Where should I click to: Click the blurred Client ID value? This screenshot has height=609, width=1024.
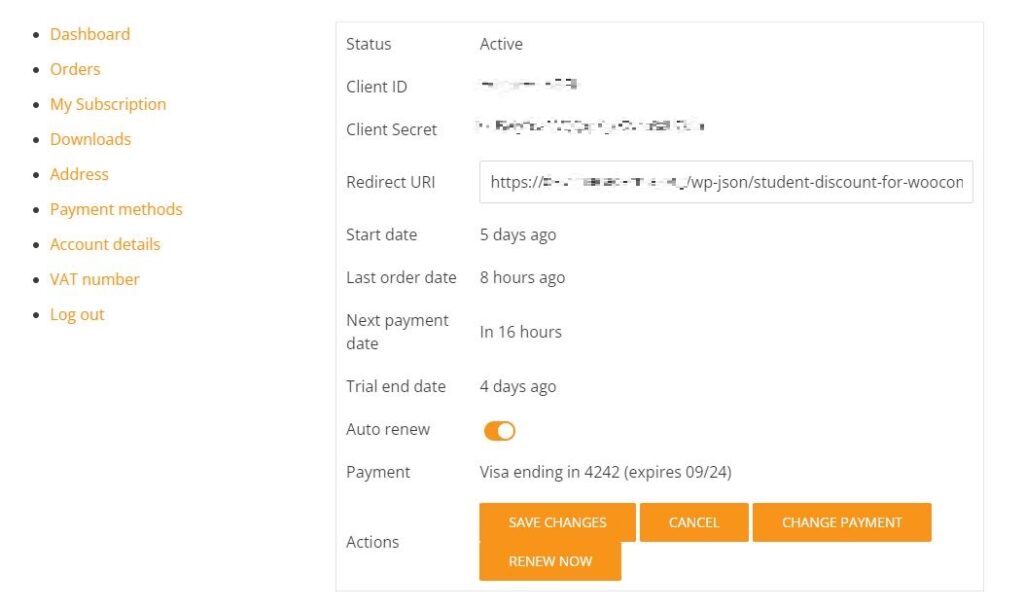tap(530, 86)
